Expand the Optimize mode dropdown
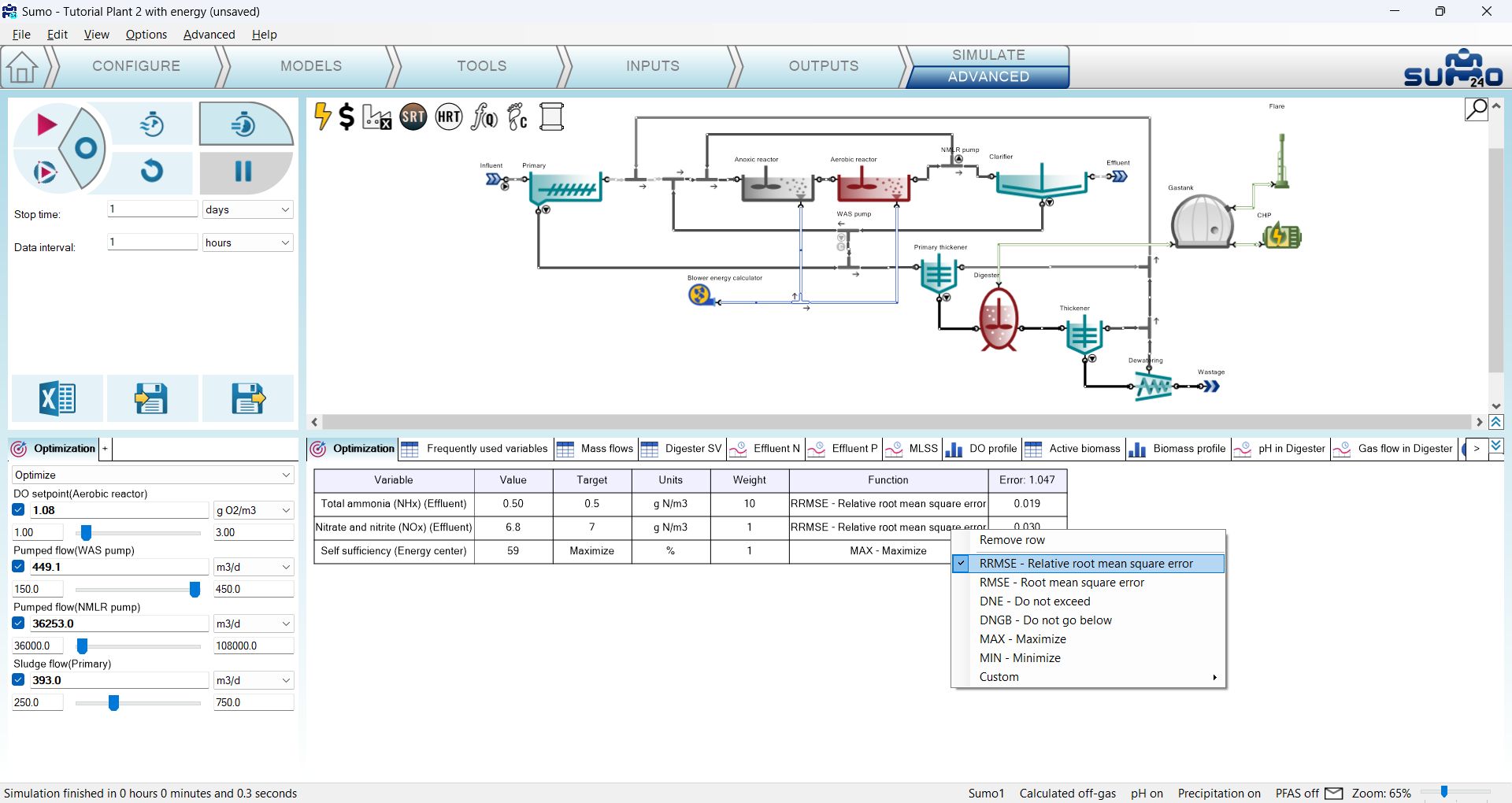 tap(153, 475)
